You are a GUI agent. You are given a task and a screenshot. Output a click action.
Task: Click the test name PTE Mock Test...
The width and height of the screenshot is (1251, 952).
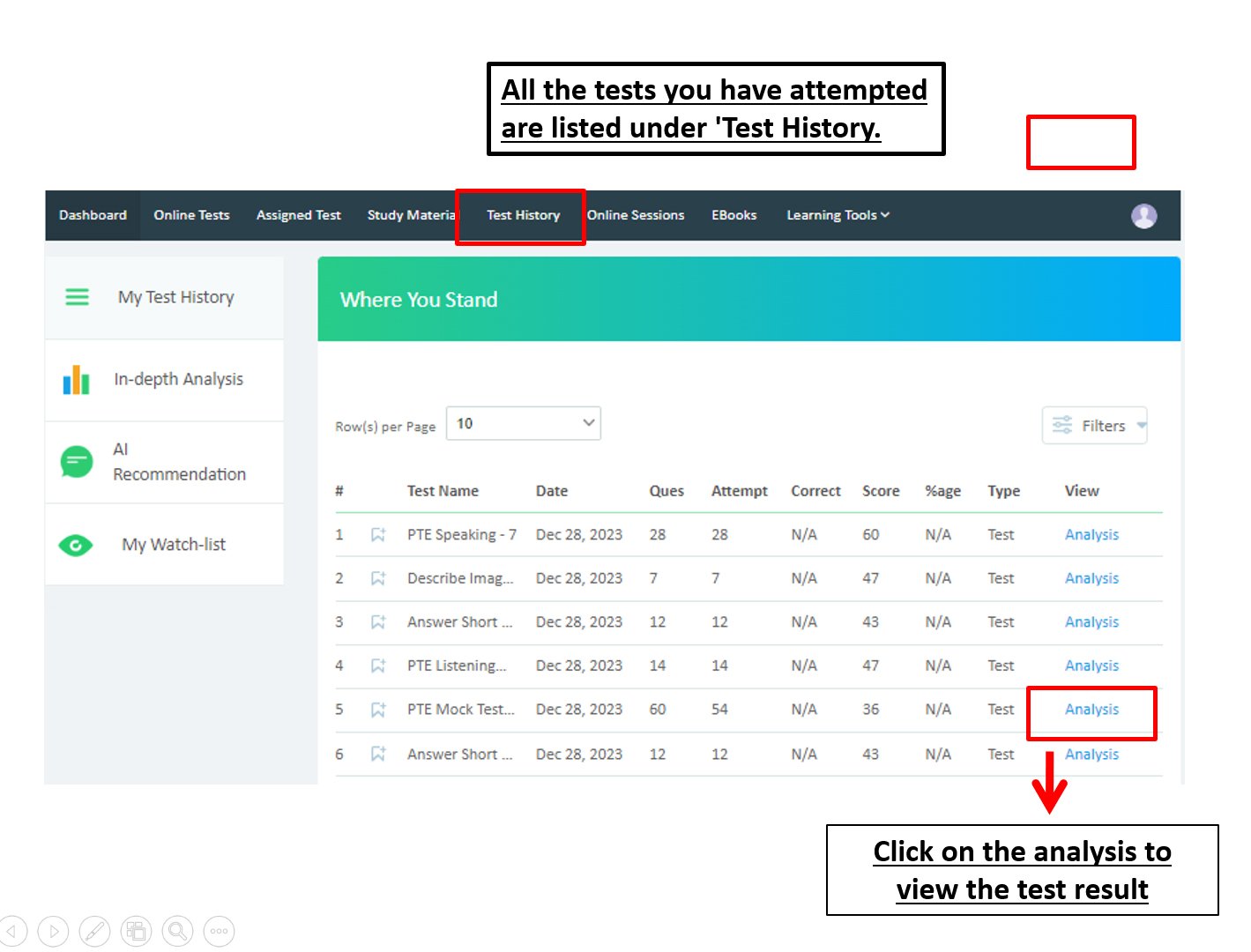[x=460, y=710]
